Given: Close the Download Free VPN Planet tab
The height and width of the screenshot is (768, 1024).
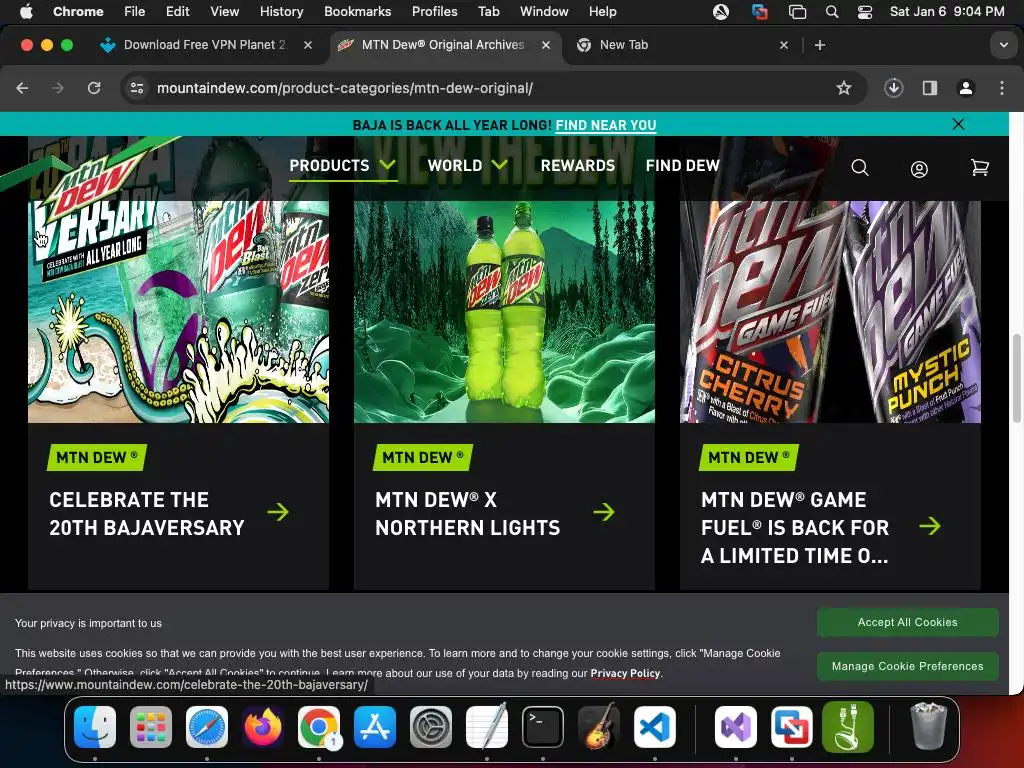Looking at the screenshot, I should click(x=308, y=45).
